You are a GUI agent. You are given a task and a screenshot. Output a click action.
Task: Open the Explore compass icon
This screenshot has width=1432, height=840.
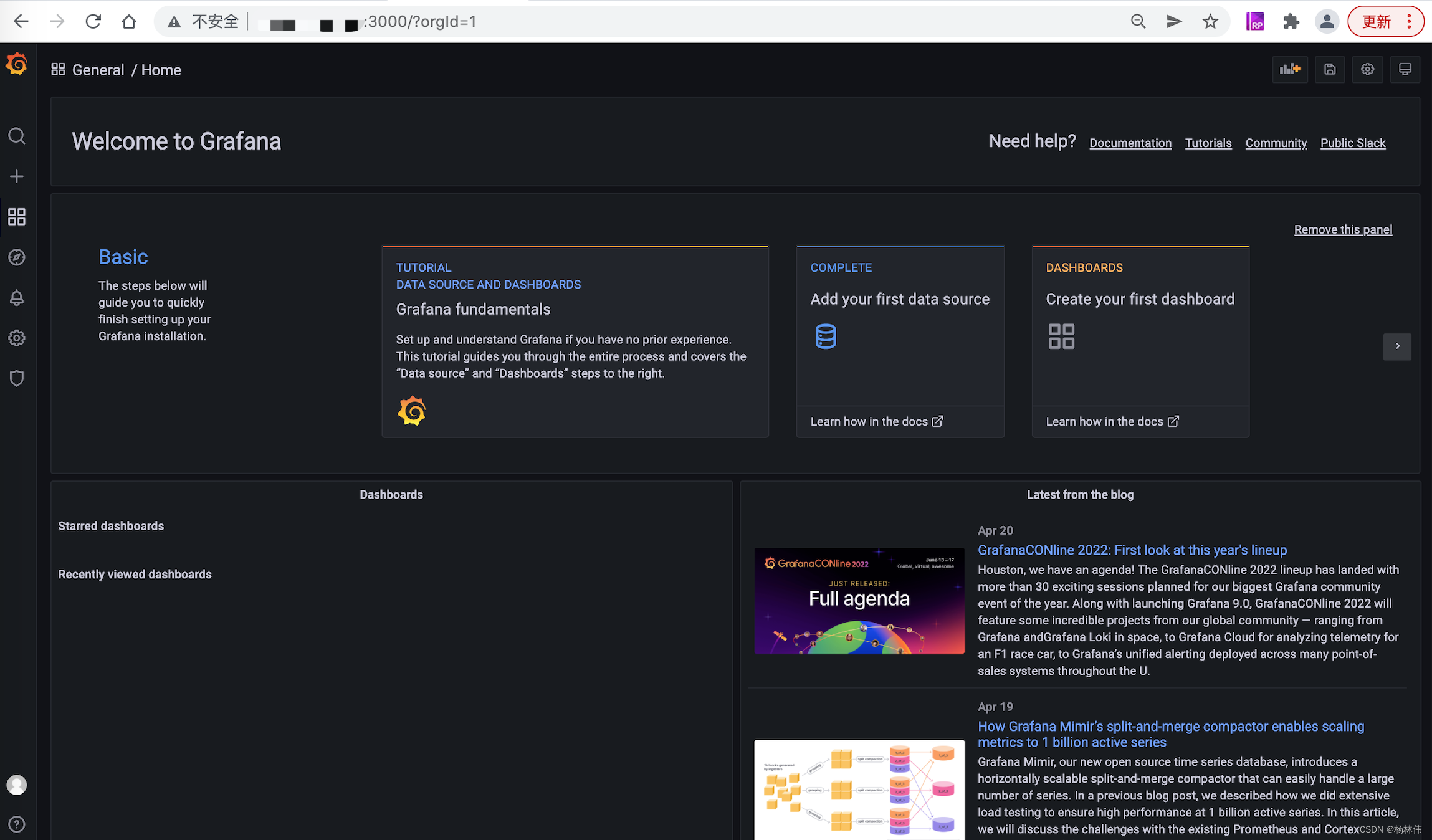[17, 257]
